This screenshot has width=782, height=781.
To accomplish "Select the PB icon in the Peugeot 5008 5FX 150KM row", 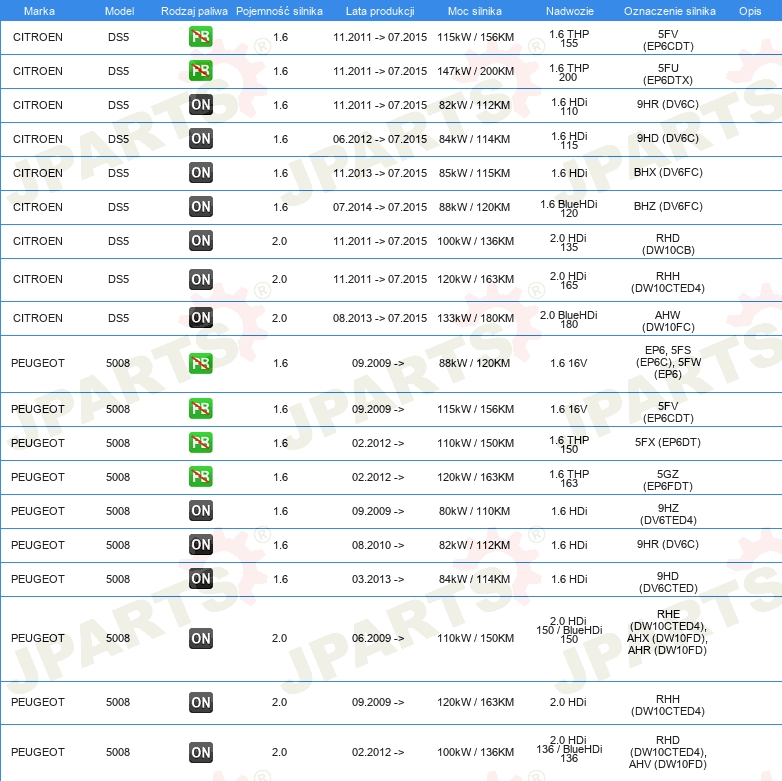I will tap(201, 443).
